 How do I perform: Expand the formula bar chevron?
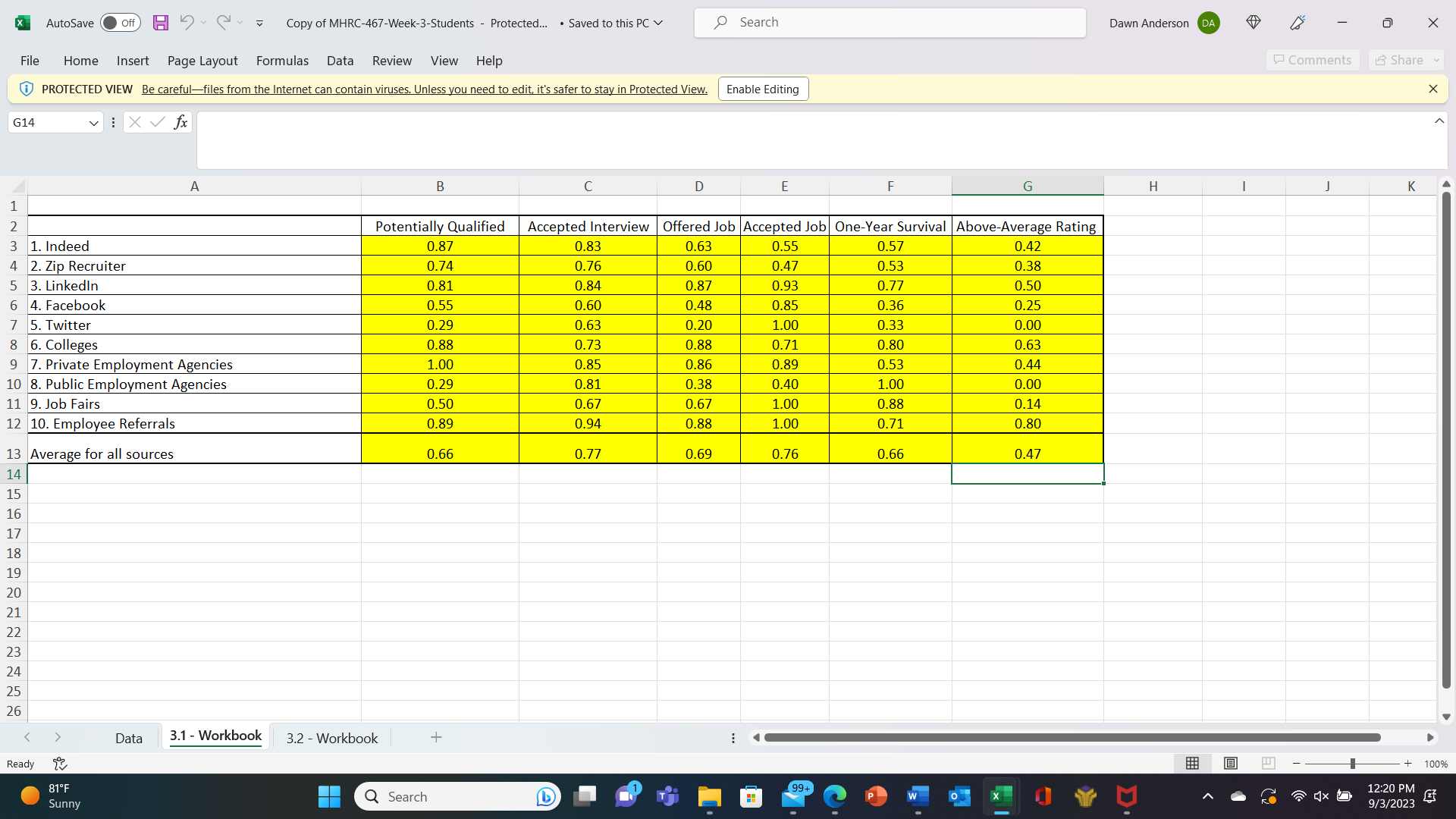tap(1439, 121)
